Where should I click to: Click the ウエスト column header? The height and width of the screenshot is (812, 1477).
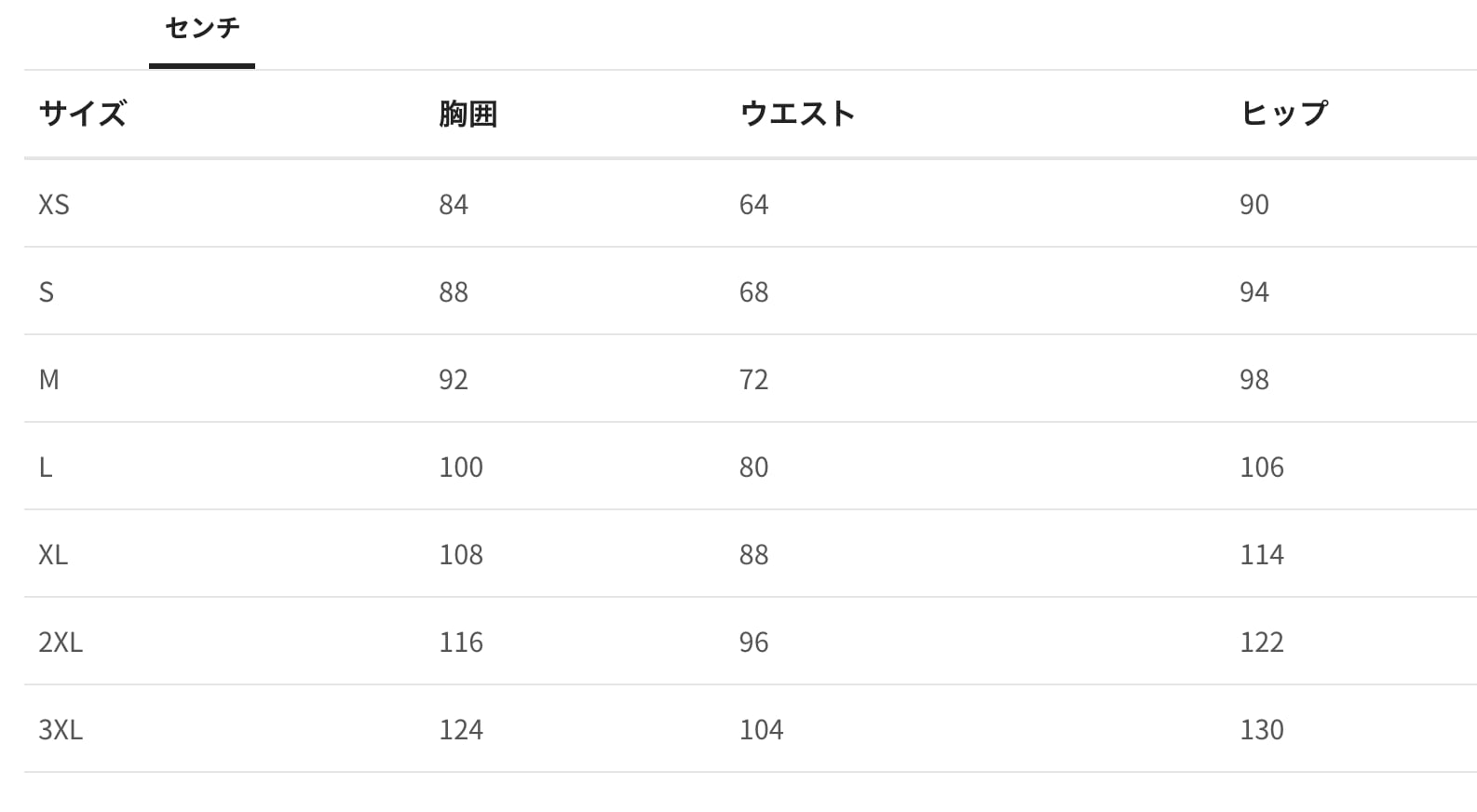797,114
